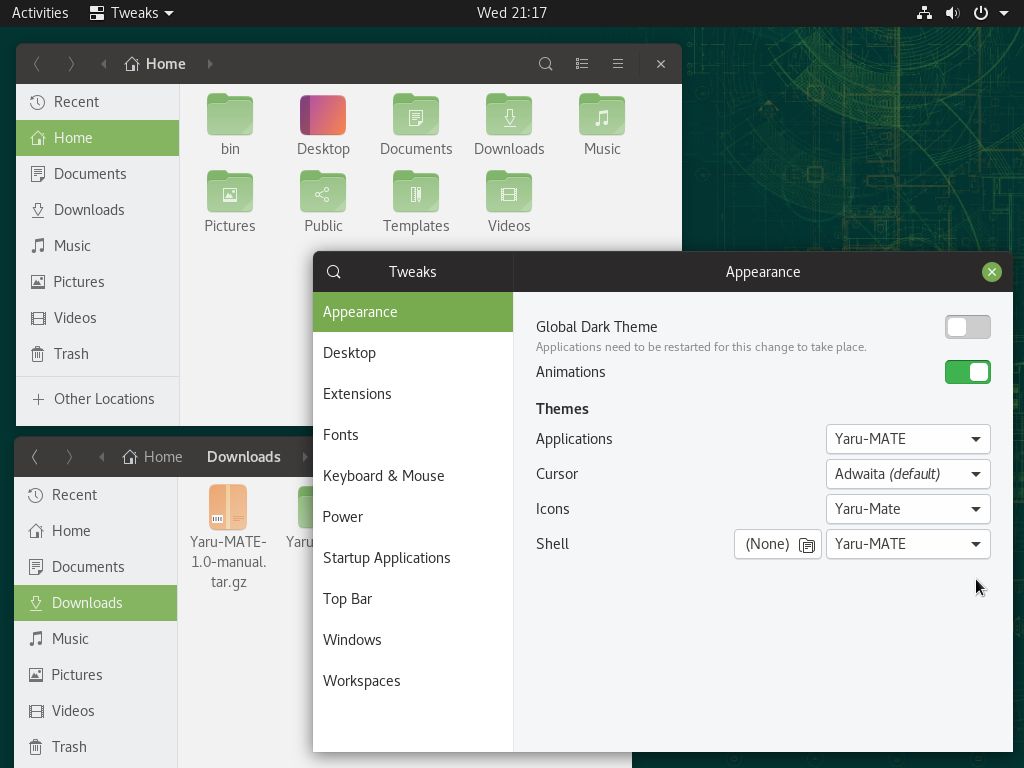Click Activities in the top bar

click(40, 12)
